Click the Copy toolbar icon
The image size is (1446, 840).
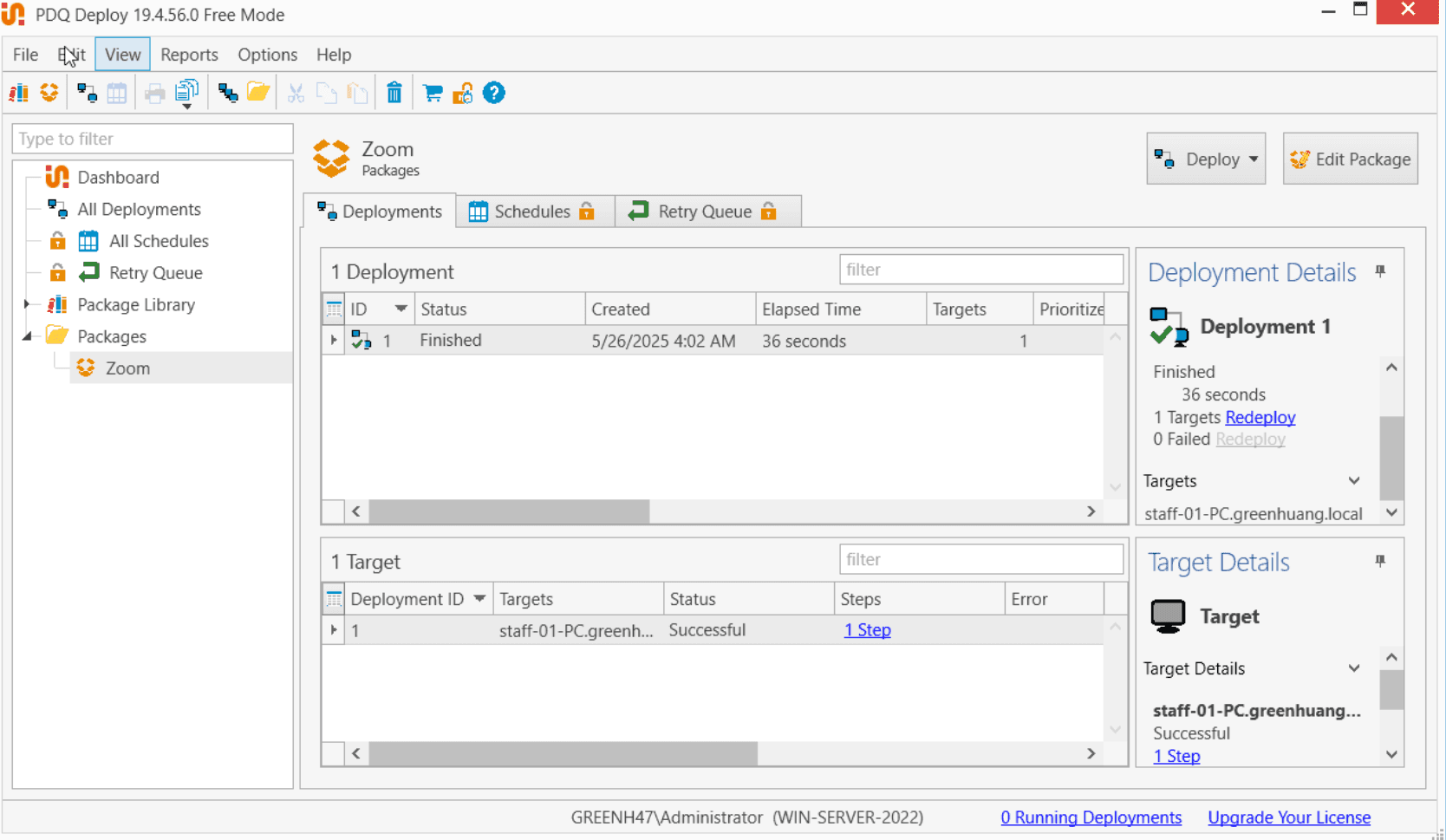click(x=327, y=93)
